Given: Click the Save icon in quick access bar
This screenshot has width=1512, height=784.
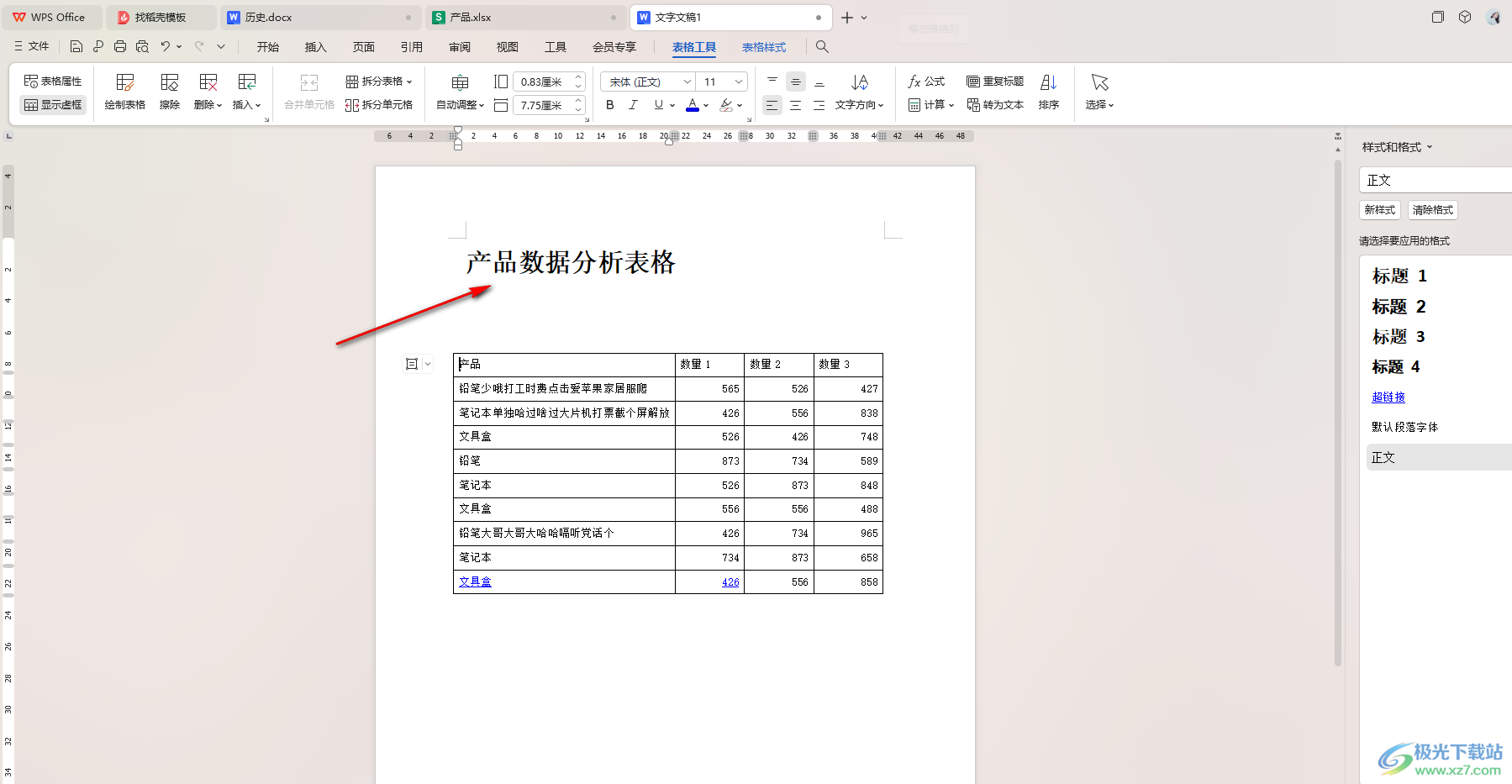Looking at the screenshot, I should (x=76, y=47).
